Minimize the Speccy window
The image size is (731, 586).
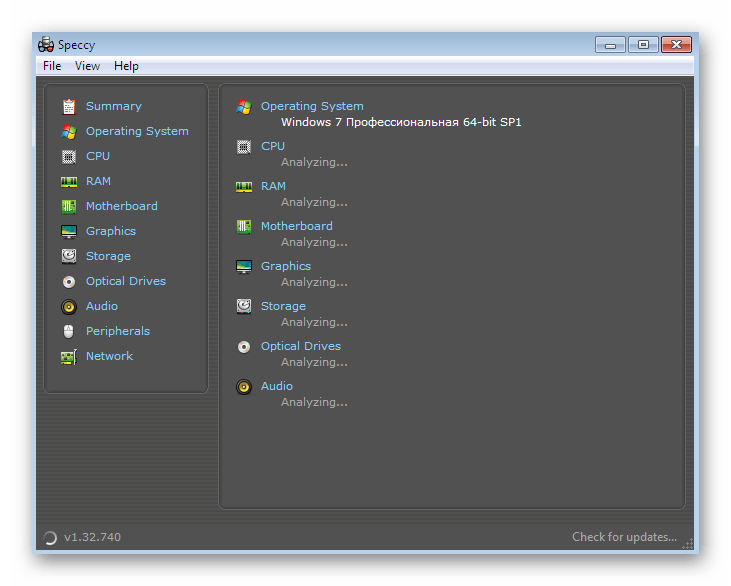pos(610,45)
